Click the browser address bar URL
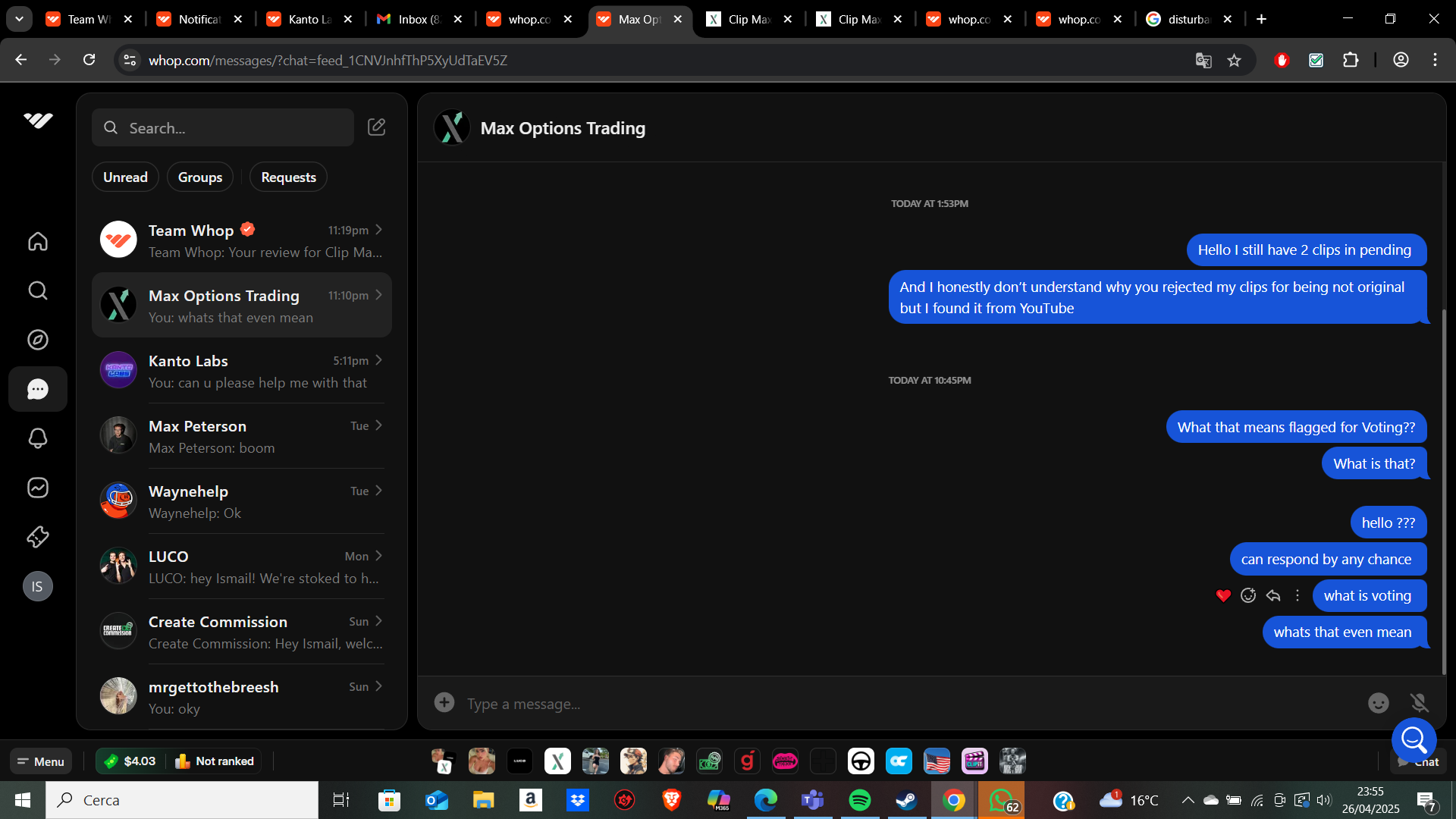This screenshot has height=819, width=1456. coord(328,60)
